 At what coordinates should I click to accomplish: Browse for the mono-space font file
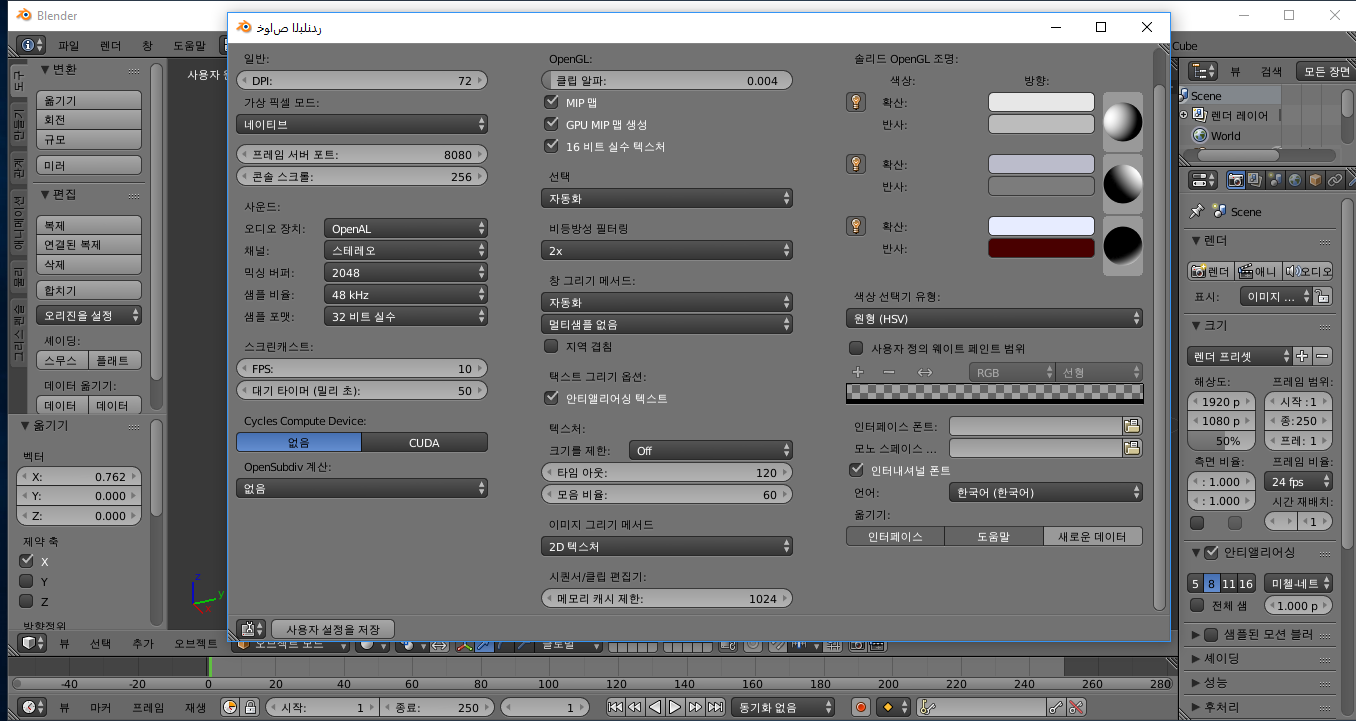pyautogui.click(x=1132, y=448)
